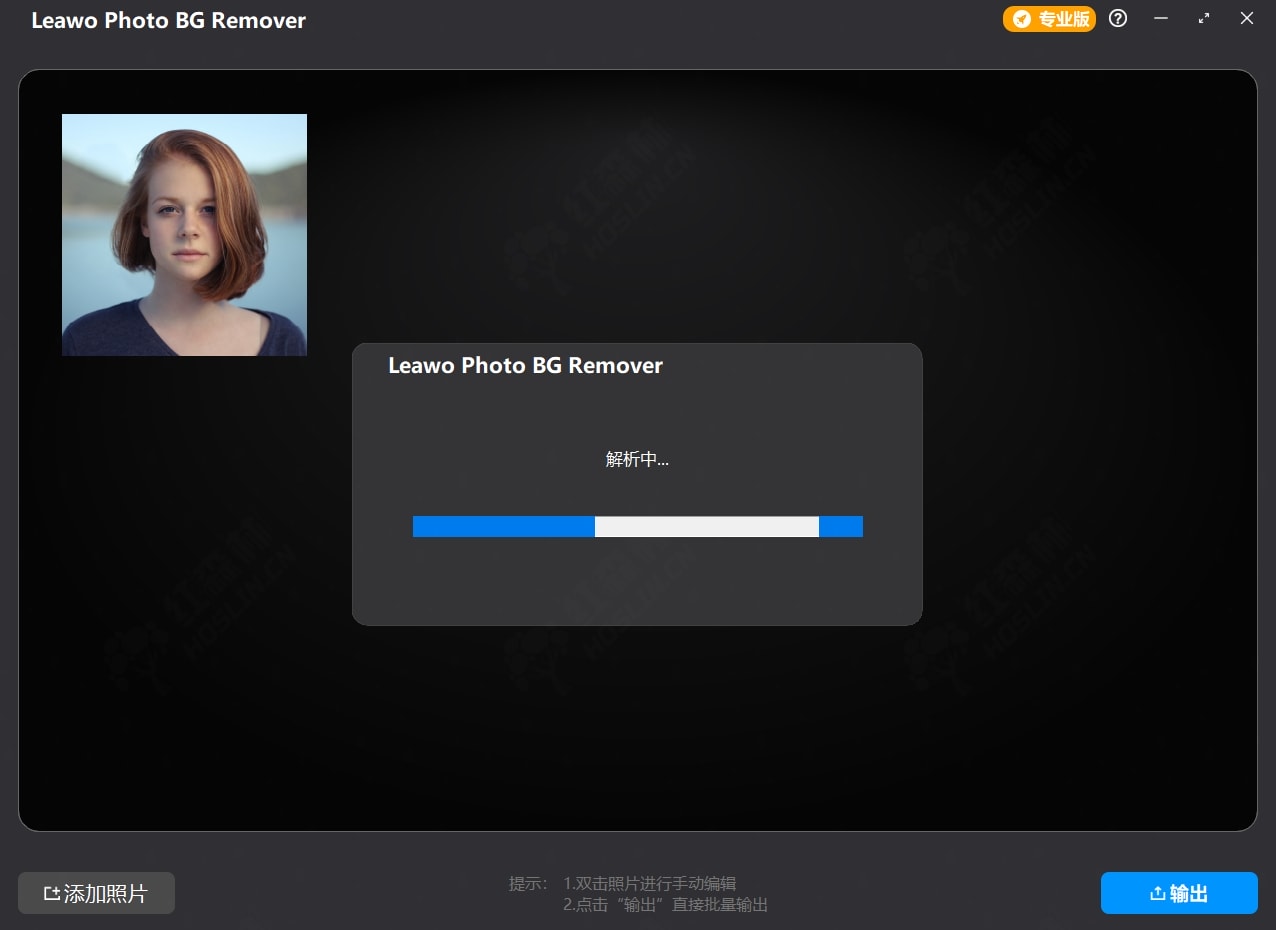Select the woman portrait photo thumbnail
This screenshot has width=1276, height=930.
[184, 235]
